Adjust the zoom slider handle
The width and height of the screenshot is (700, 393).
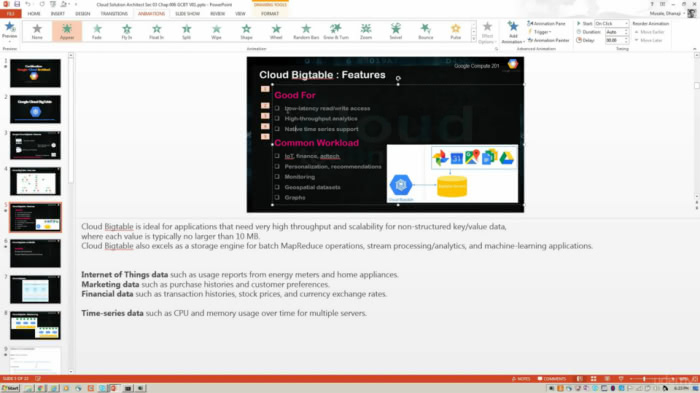[644, 379]
